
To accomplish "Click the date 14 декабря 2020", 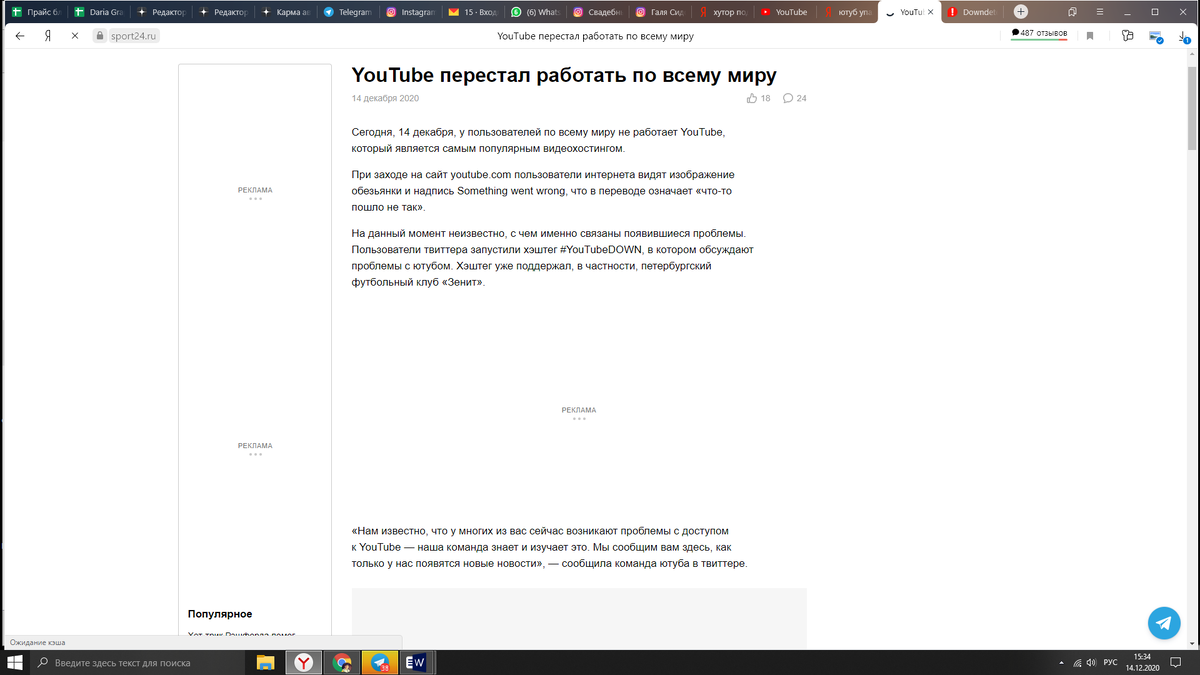I will 385,98.
